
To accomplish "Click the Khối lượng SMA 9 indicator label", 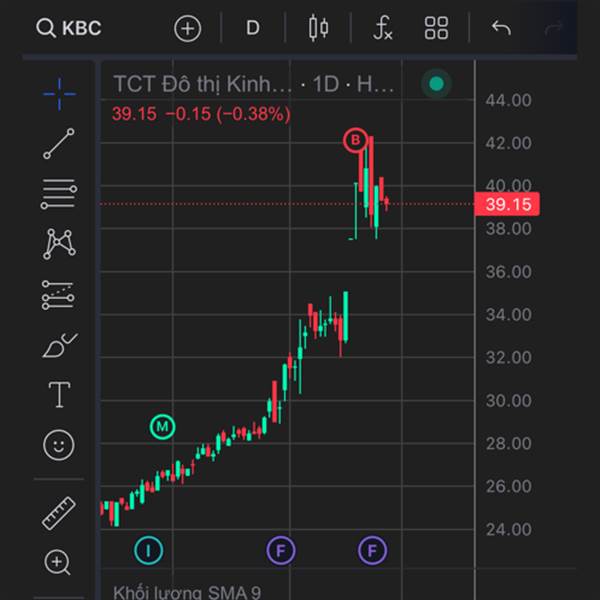I will (187, 592).
